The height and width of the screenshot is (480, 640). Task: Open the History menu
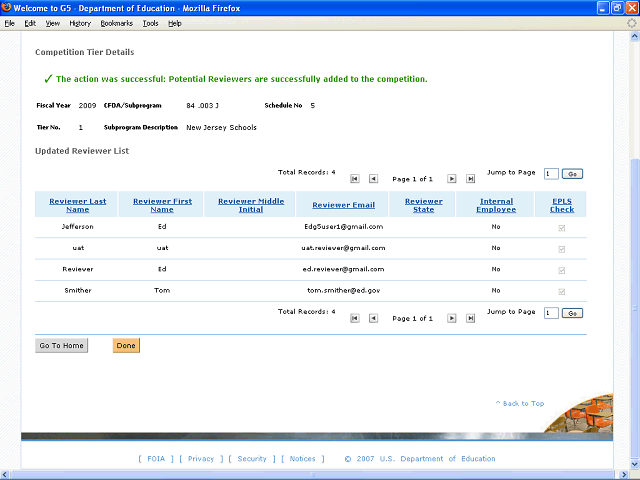tap(80, 23)
